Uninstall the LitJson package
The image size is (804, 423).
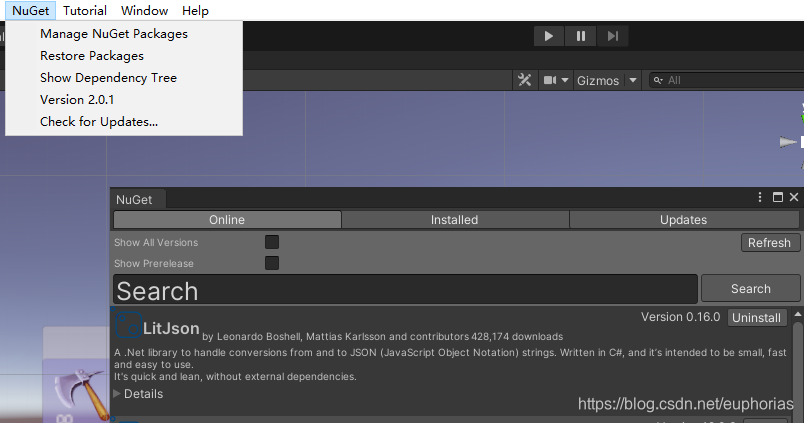tap(756, 318)
